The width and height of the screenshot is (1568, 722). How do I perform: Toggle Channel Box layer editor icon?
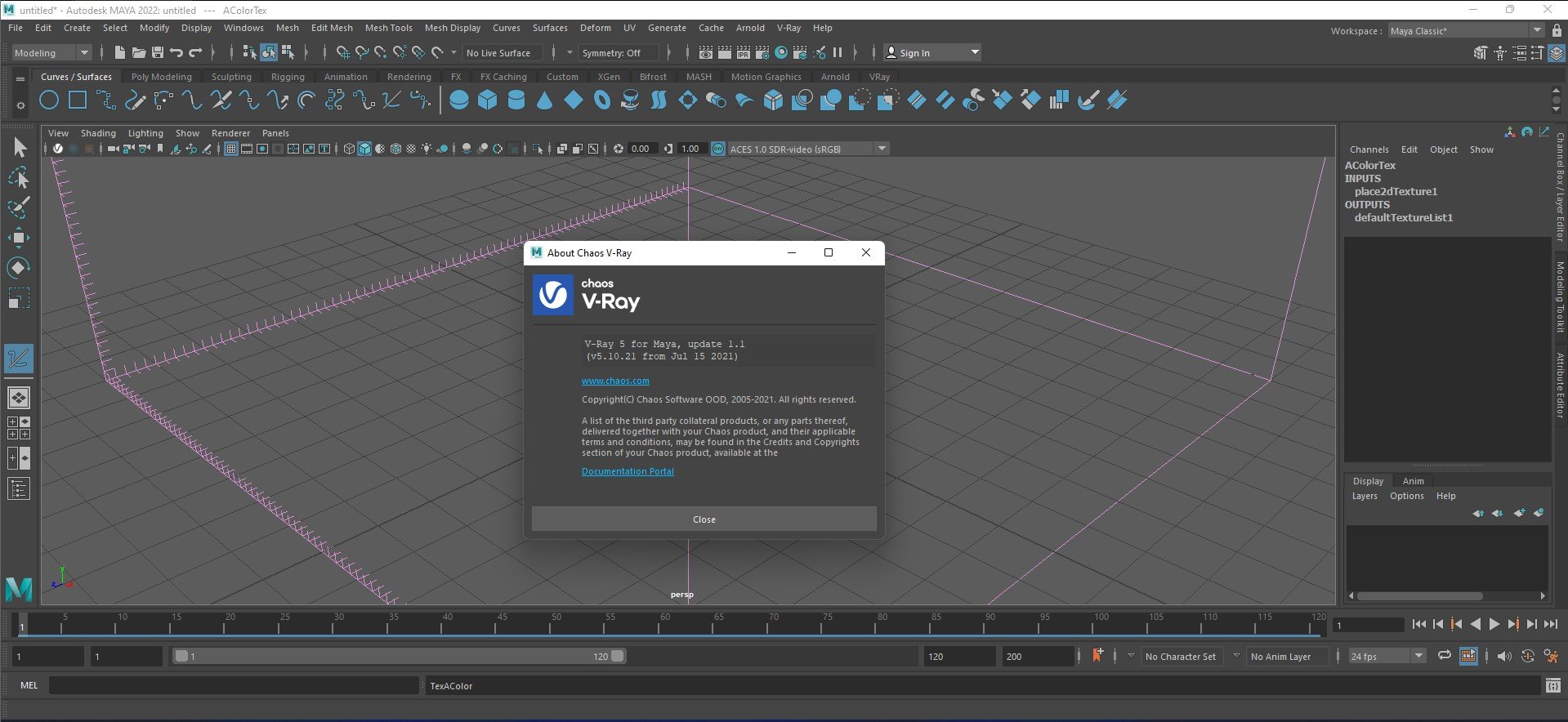pyautogui.click(x=1557, y=52)
